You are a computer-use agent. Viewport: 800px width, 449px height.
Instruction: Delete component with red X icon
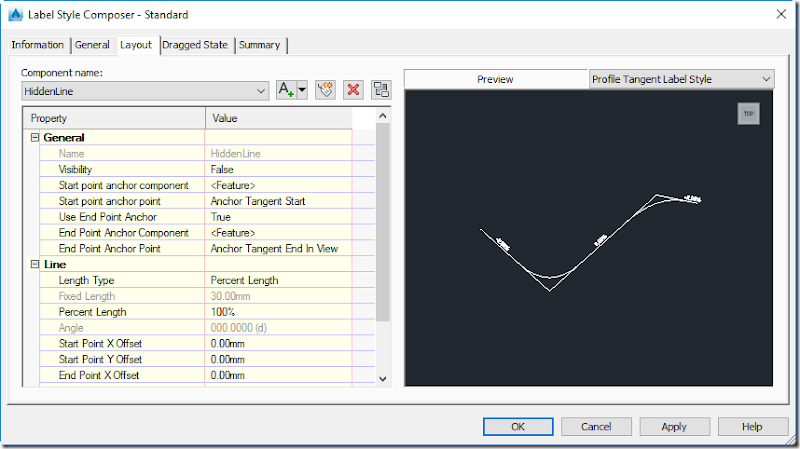pyautogui.click(x=353, y=90)
